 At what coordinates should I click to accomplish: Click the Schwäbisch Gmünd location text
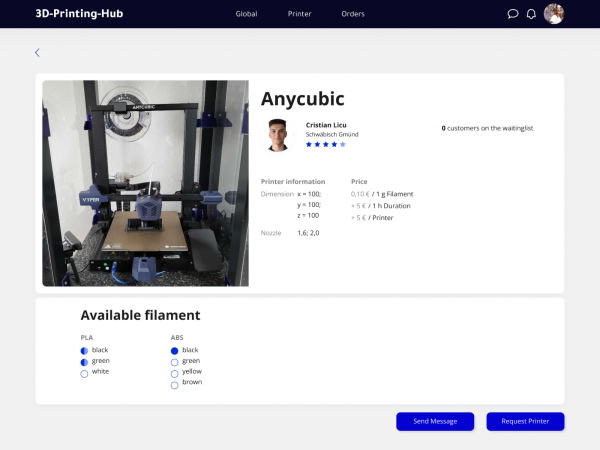tap(332, 134)
